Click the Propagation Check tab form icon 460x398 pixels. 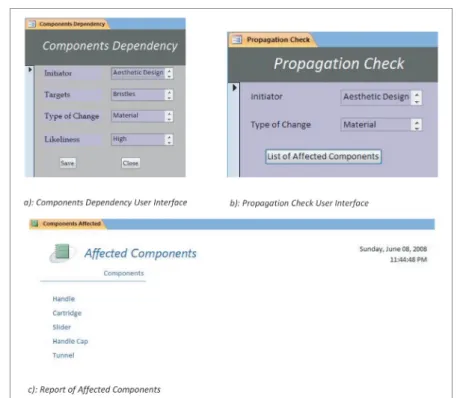(x=237, y=40)
